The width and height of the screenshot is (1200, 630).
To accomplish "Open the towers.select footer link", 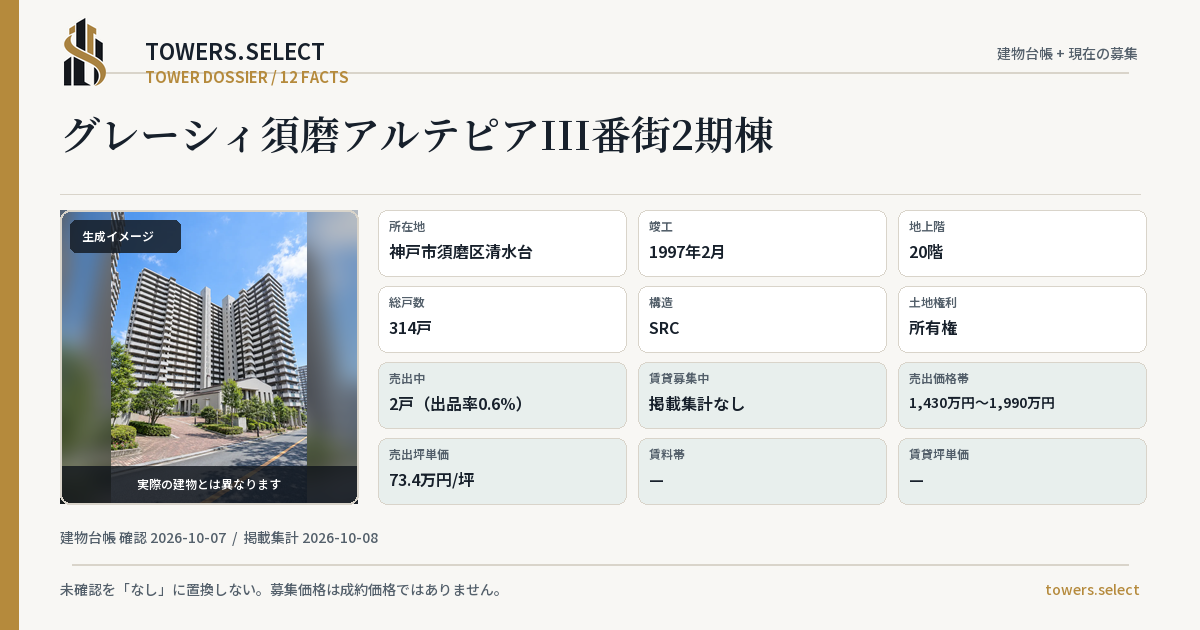I will pos(1092,589).
